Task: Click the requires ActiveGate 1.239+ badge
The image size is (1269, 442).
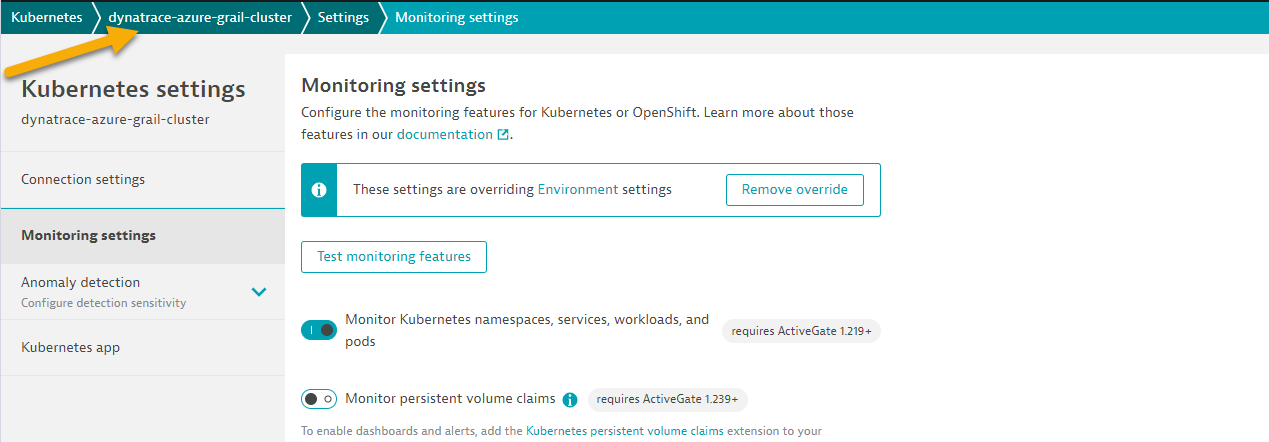Action: [x=668, y=400]
